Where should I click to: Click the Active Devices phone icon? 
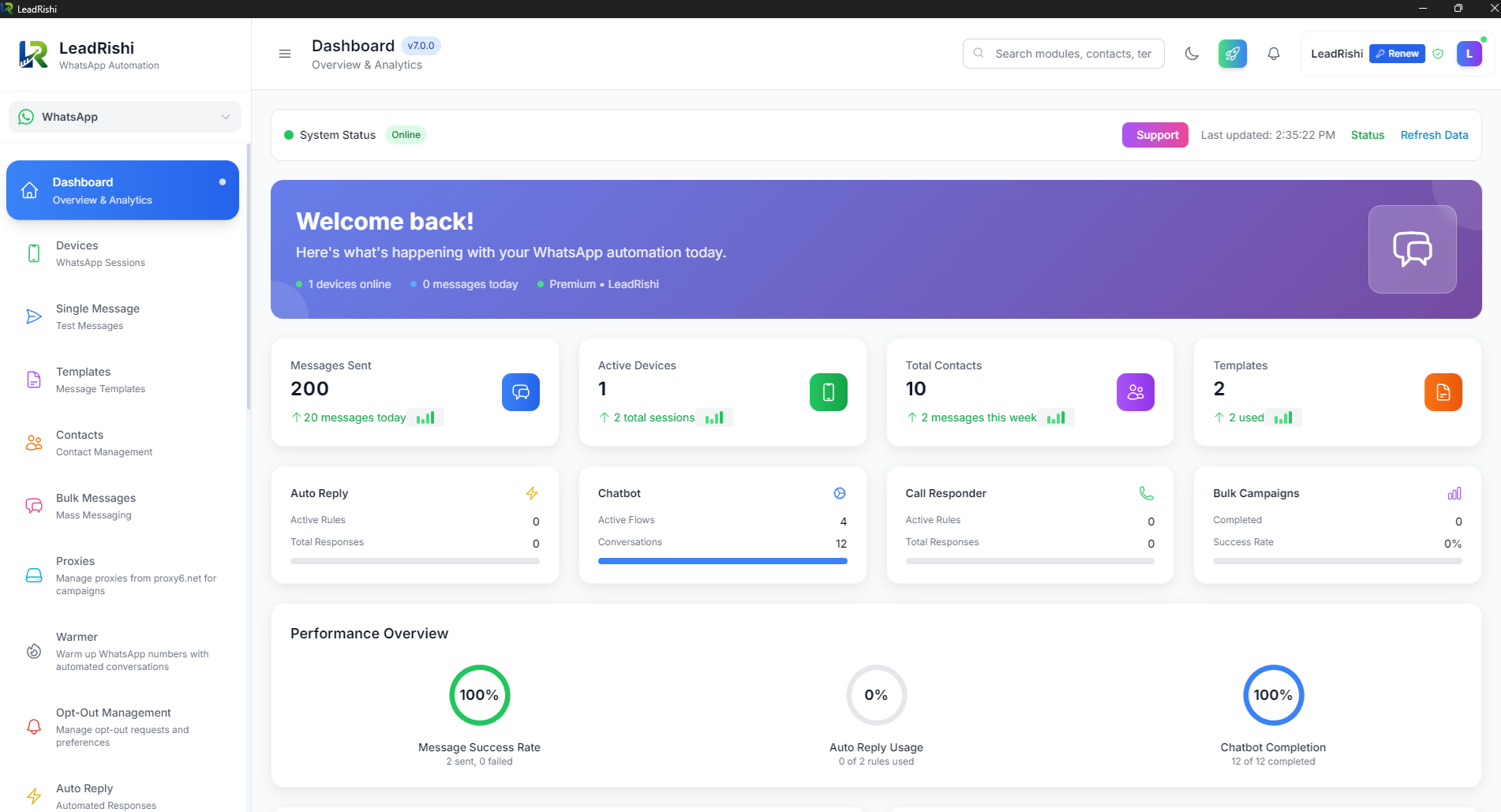coord(829,392)
